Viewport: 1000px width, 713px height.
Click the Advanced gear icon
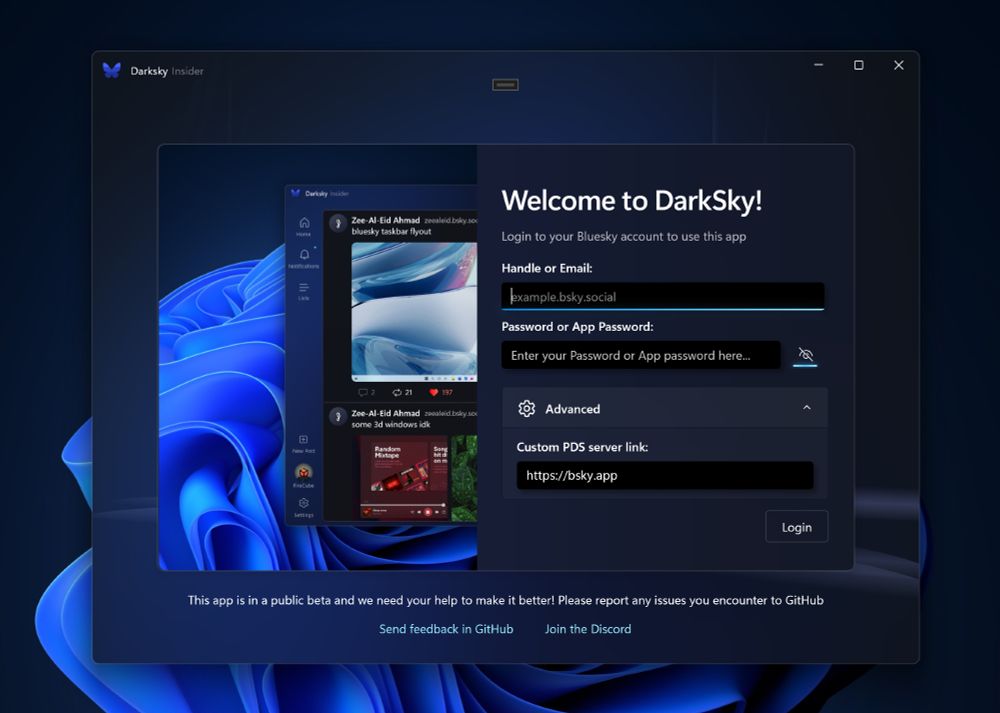(x=527, y=408)
